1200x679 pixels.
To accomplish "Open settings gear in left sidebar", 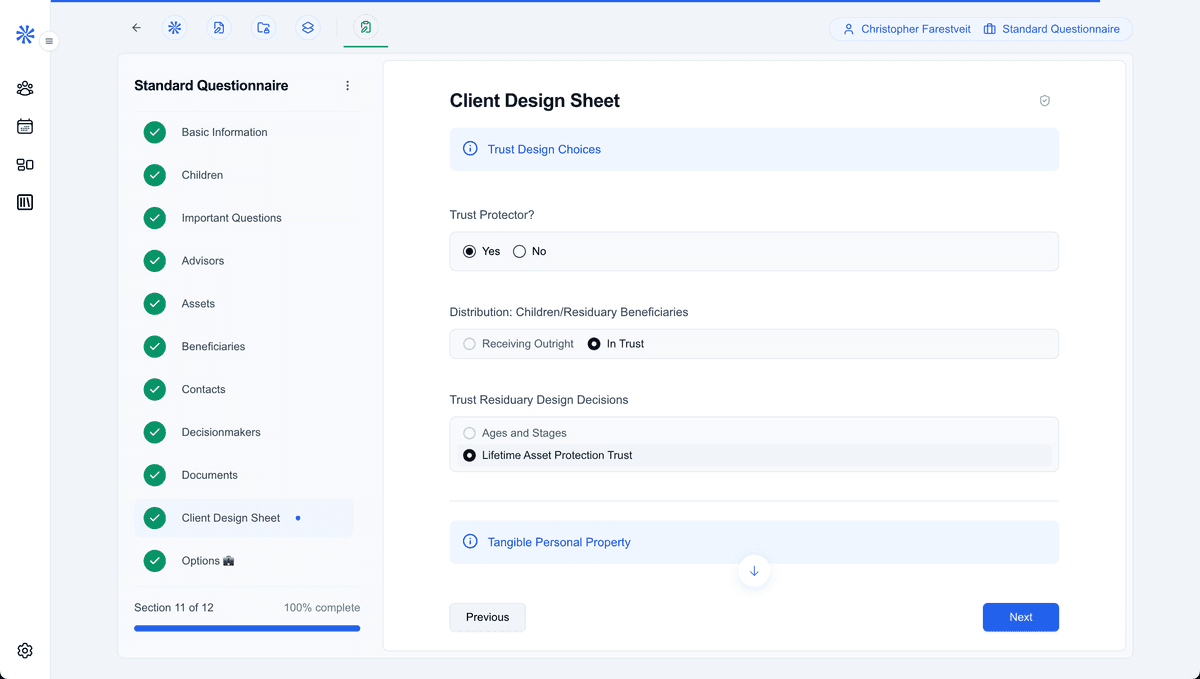I will point(25,651).
